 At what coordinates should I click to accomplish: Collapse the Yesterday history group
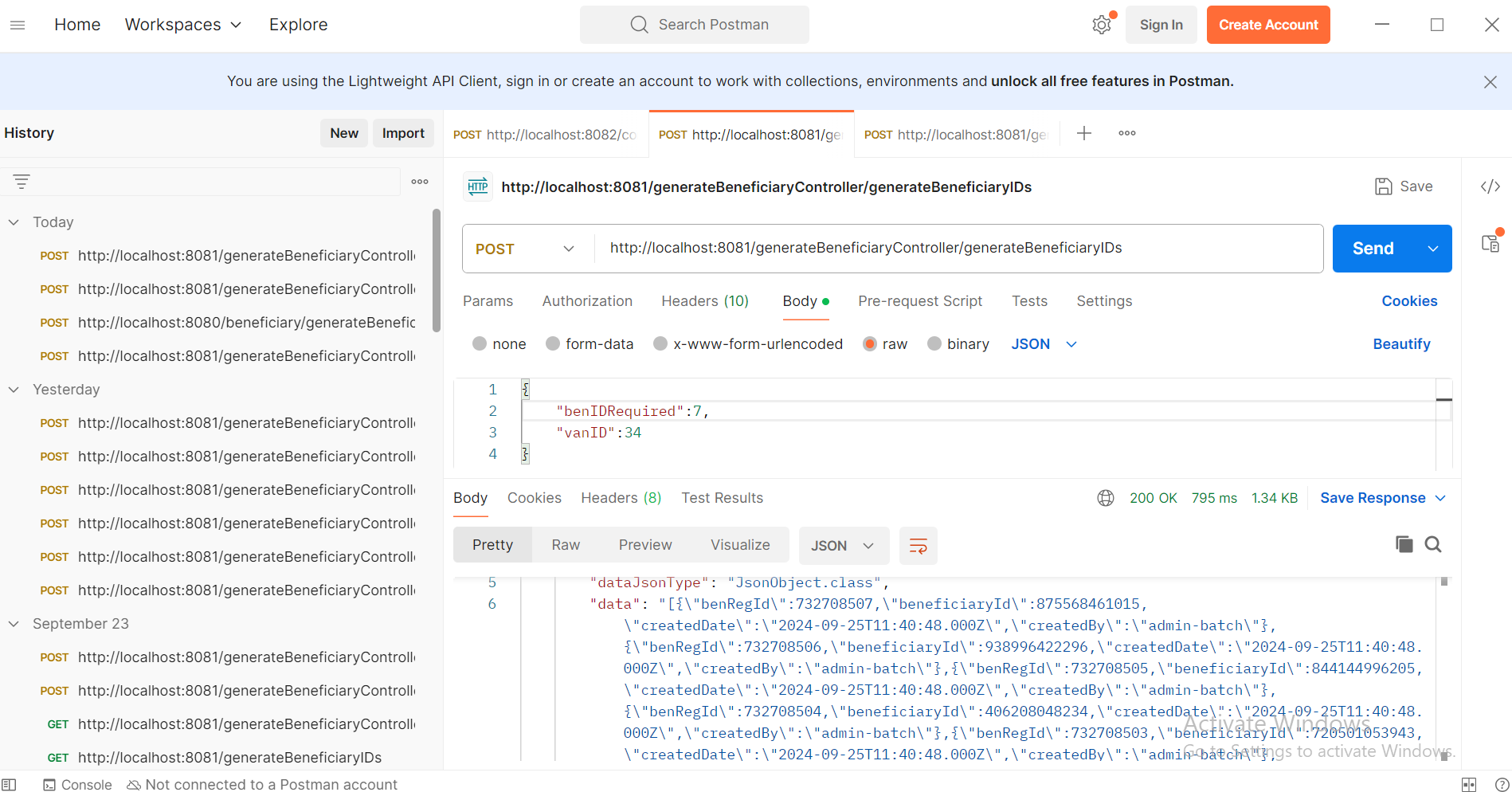pos(14,390)
